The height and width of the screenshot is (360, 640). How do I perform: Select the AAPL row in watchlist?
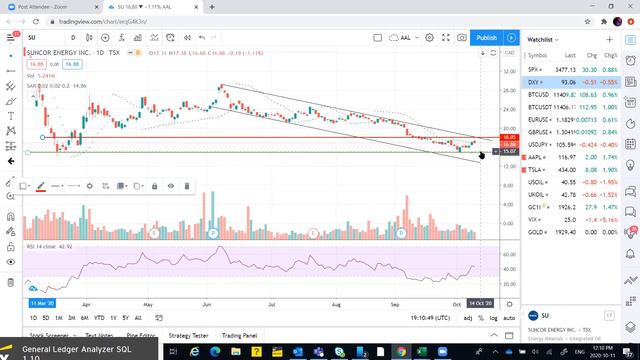coord(571,157)
